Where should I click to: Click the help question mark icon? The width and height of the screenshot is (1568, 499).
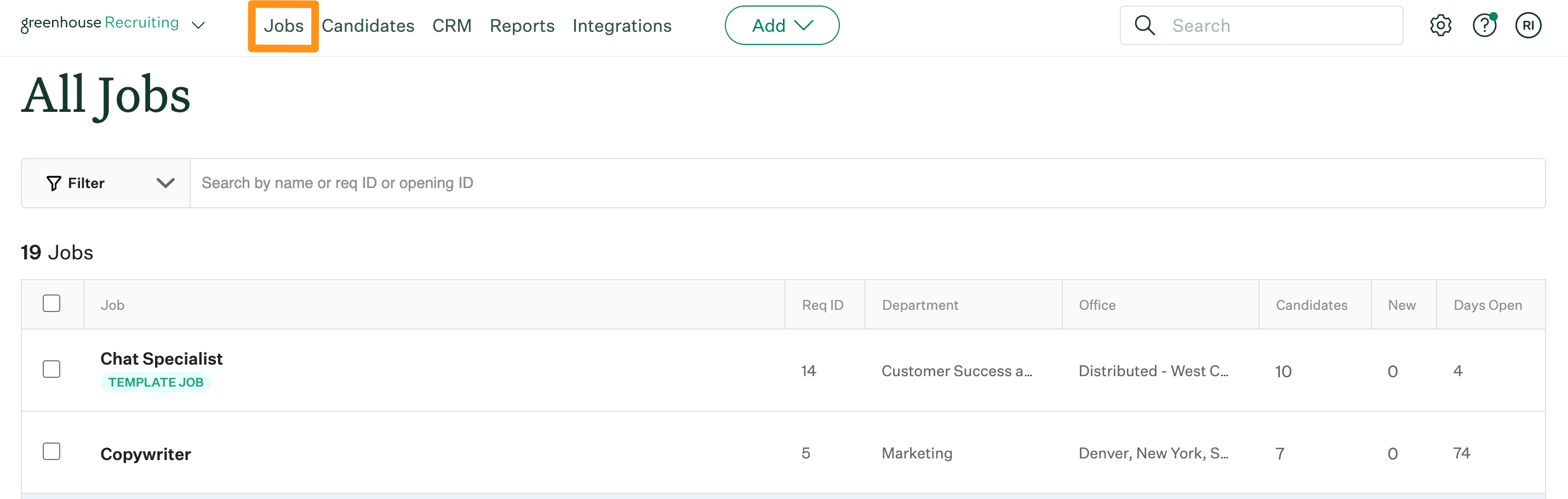click(x=1485, y=25)
